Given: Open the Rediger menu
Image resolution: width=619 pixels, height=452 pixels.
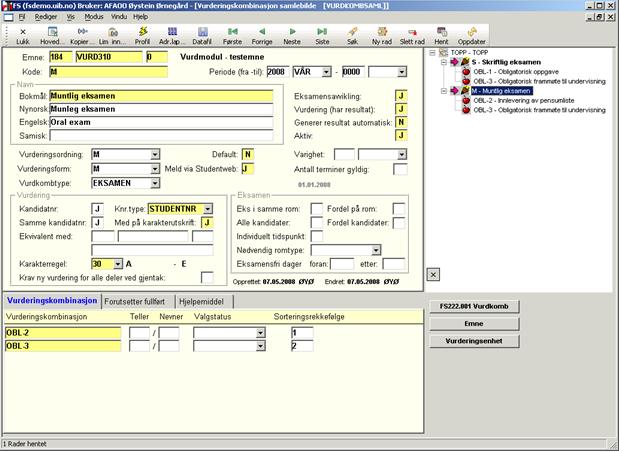Looking at the screenshot, I should coord(44,17).
